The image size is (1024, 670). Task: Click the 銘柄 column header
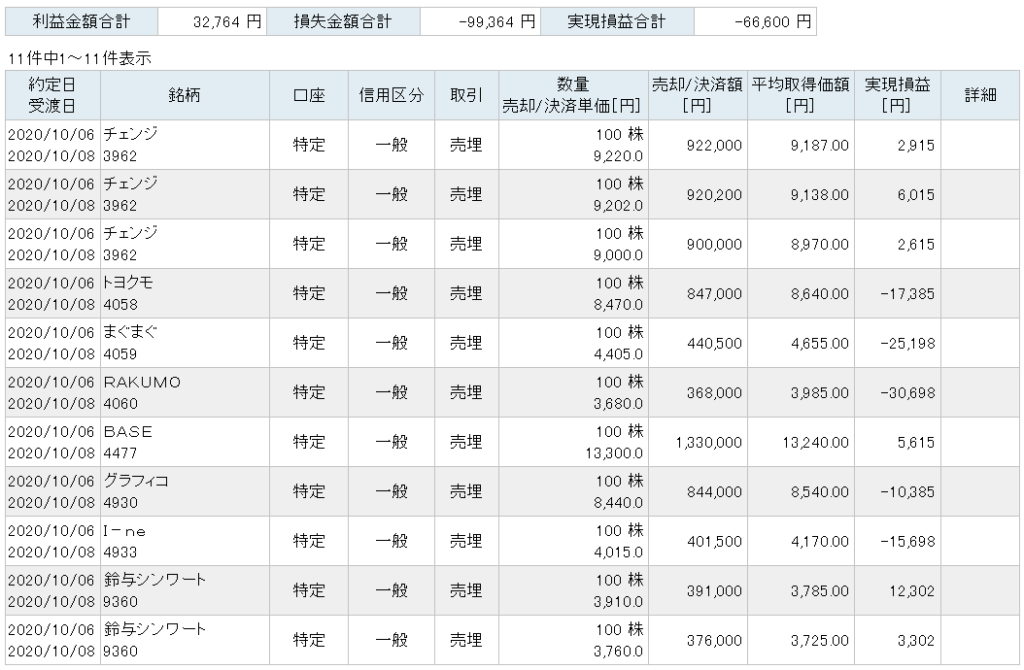(185, 95)
